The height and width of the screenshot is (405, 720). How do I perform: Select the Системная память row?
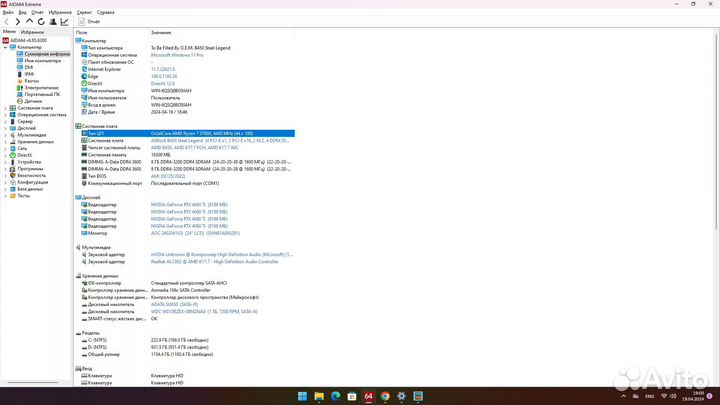[187, 155]
